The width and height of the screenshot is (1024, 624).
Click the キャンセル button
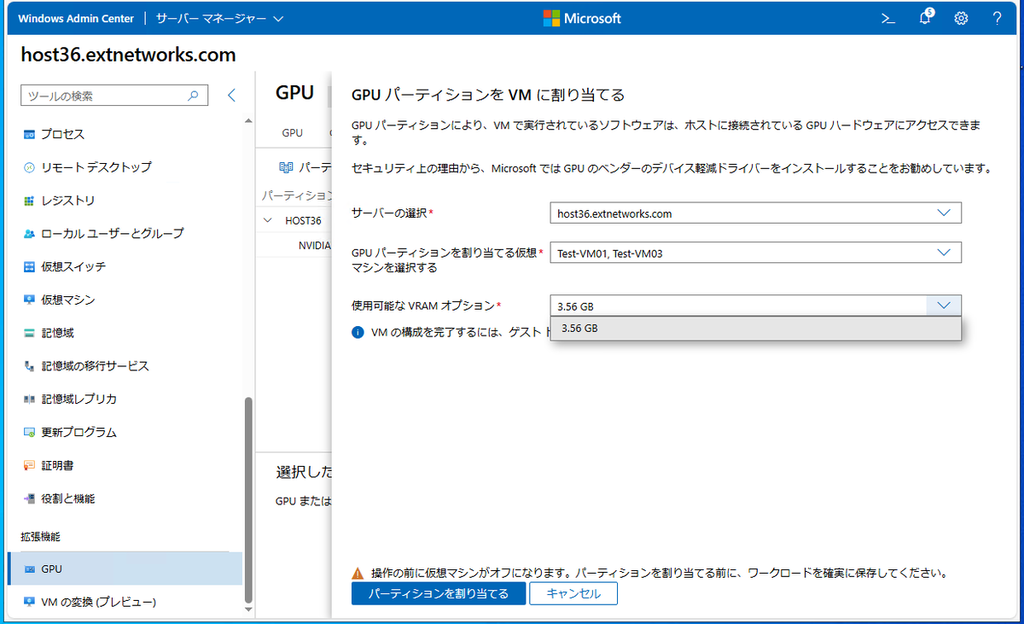coord(573,593)
